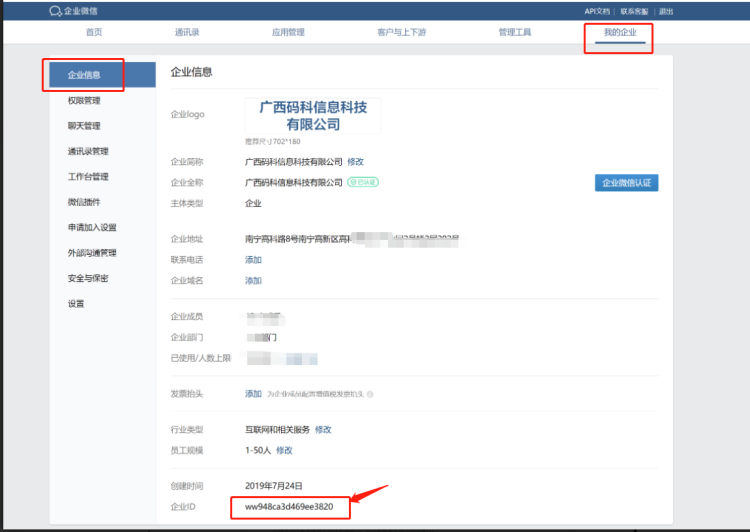Image resolution: width=750 pixels, height=532 pixels.
Task: Switch to 应用管理 tab
Action: pyautogui.click(x=288, y=32)
